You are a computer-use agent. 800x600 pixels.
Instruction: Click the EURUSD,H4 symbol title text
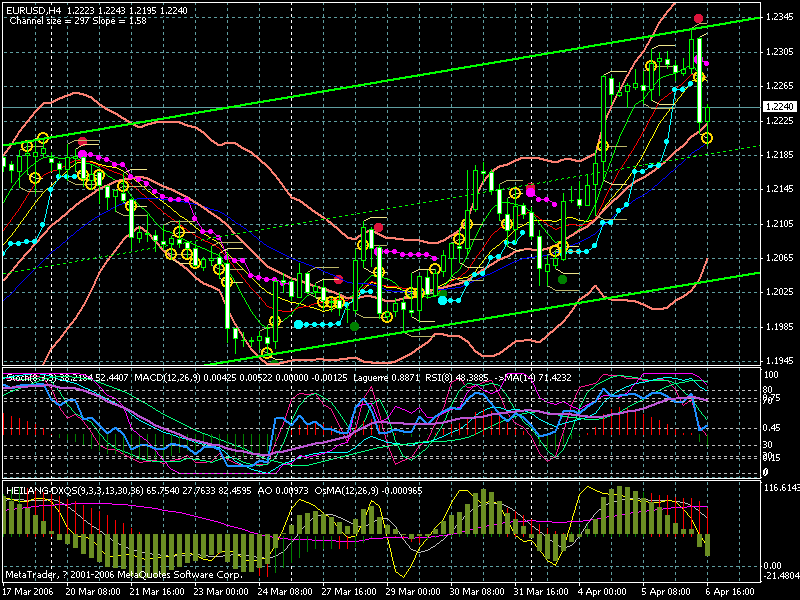point(34,10)
